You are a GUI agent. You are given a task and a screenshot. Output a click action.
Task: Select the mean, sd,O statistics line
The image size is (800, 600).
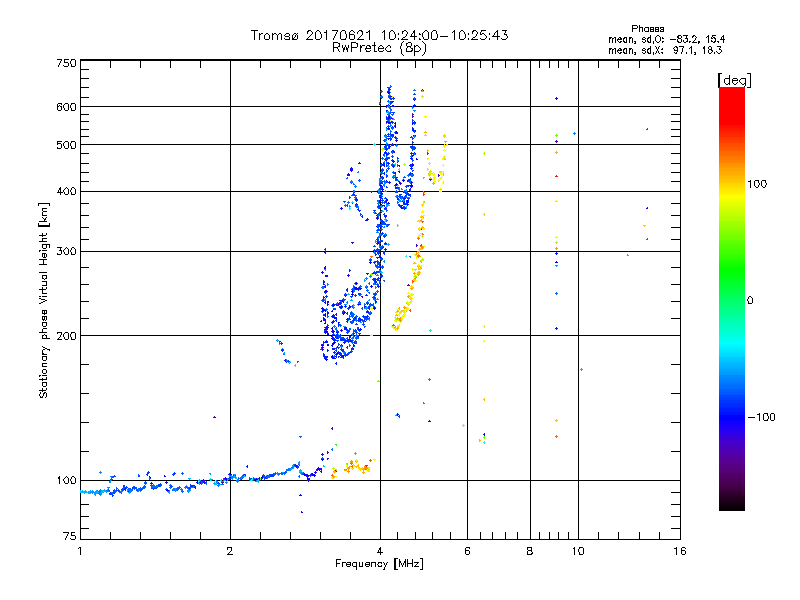coord(665,39)
